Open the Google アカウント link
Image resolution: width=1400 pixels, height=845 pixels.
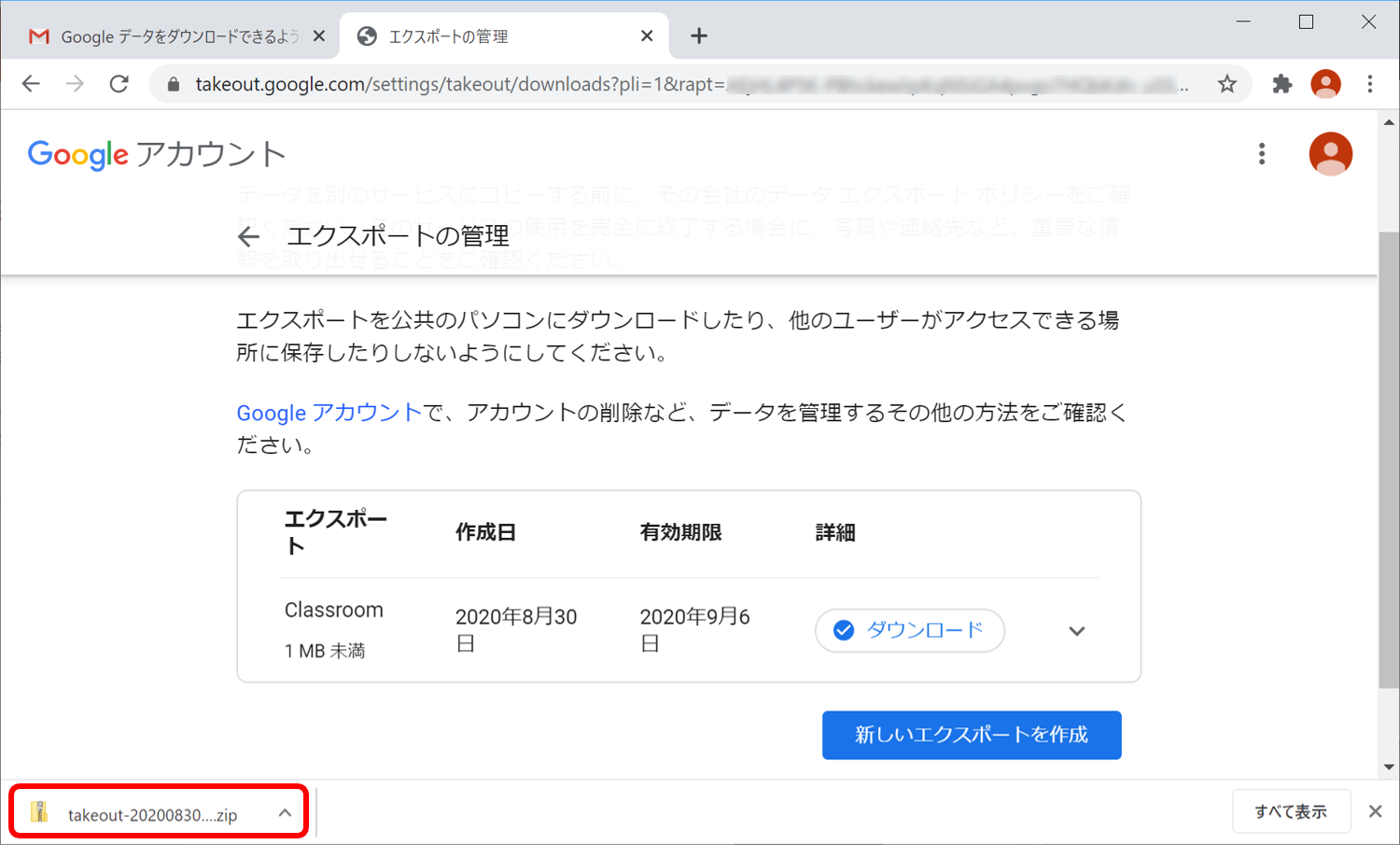click(x=329, y=413)
